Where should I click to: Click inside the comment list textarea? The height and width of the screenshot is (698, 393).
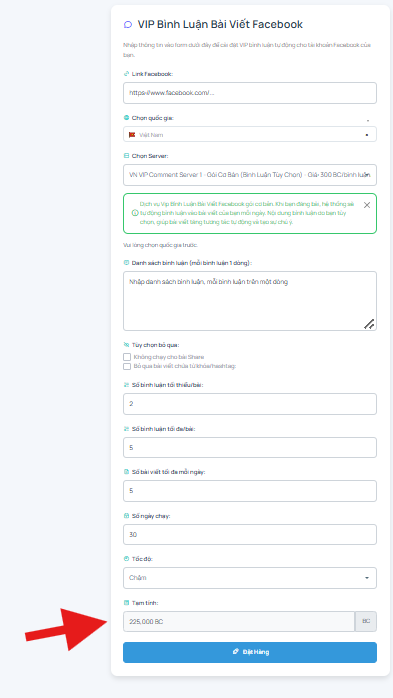pos(250,301)
